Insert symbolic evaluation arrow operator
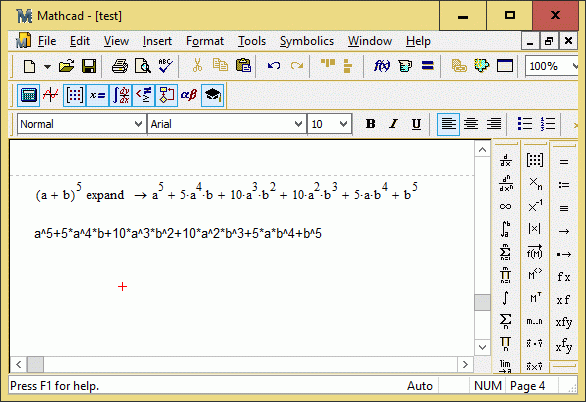Image resolution: width=586 pixels, height=402 pixels. pos(564,232)
